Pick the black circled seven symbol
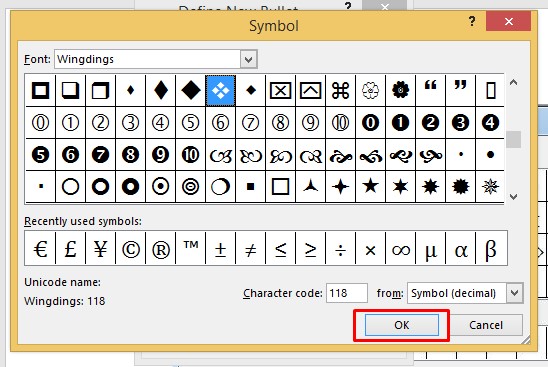This screenshot has height=367, width=548. tap(100, 155)
